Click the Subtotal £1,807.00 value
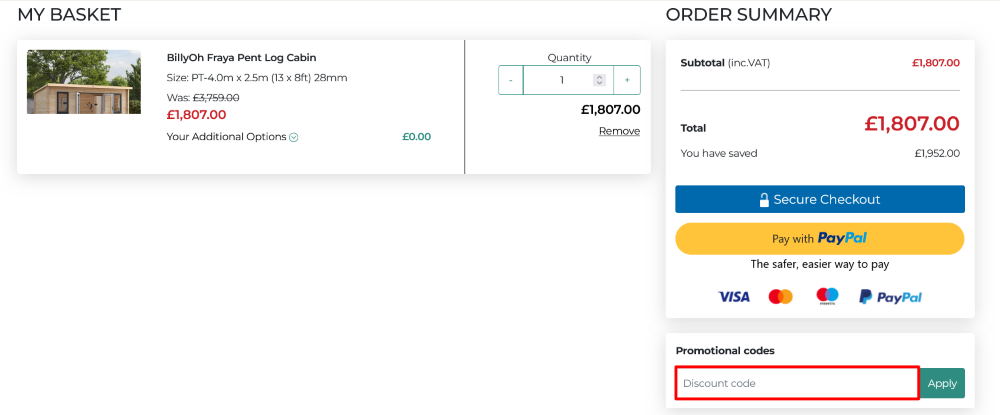 [936, 62]
